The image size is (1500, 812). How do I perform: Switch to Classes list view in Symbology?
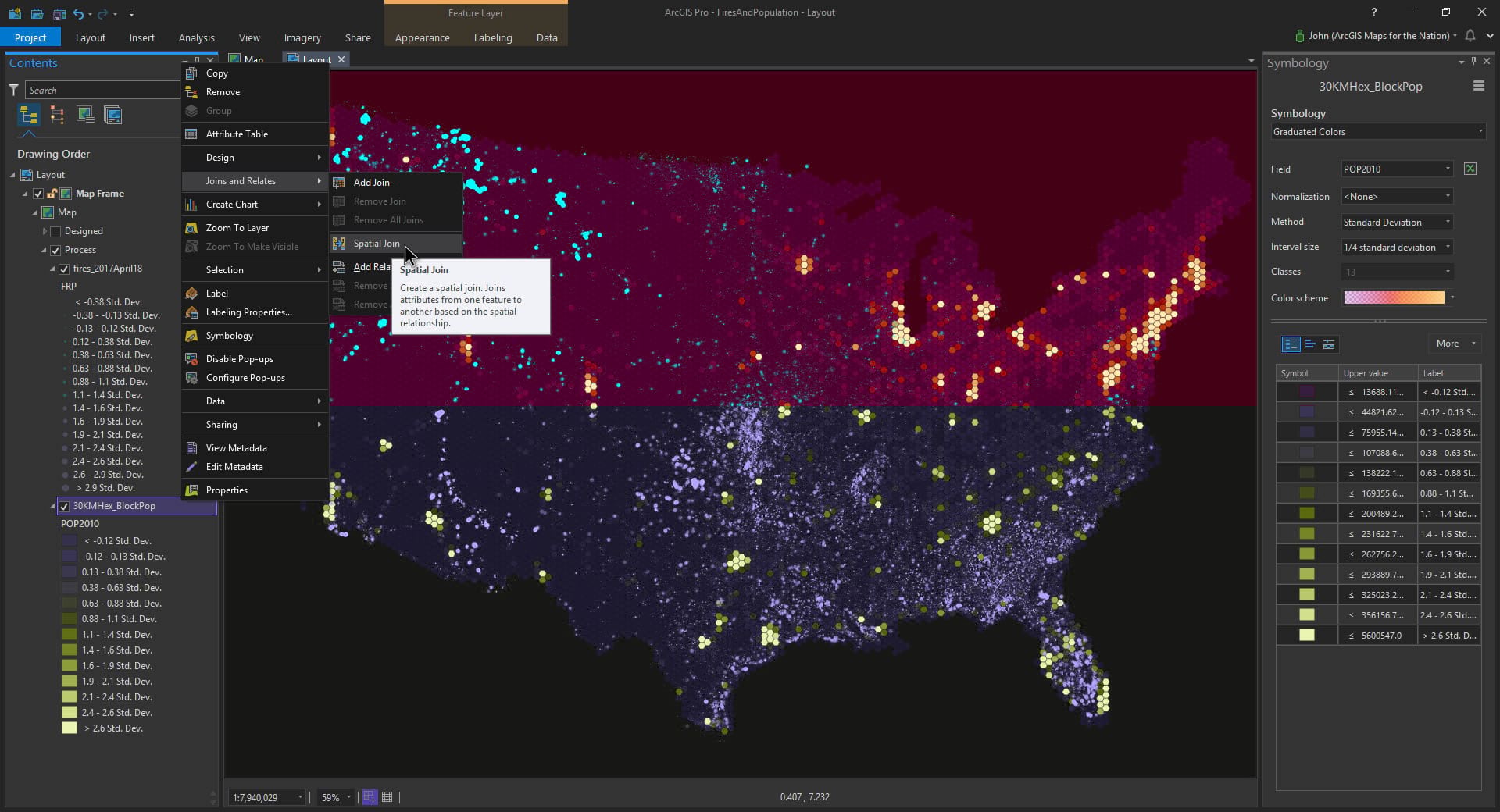(1291, 344)
